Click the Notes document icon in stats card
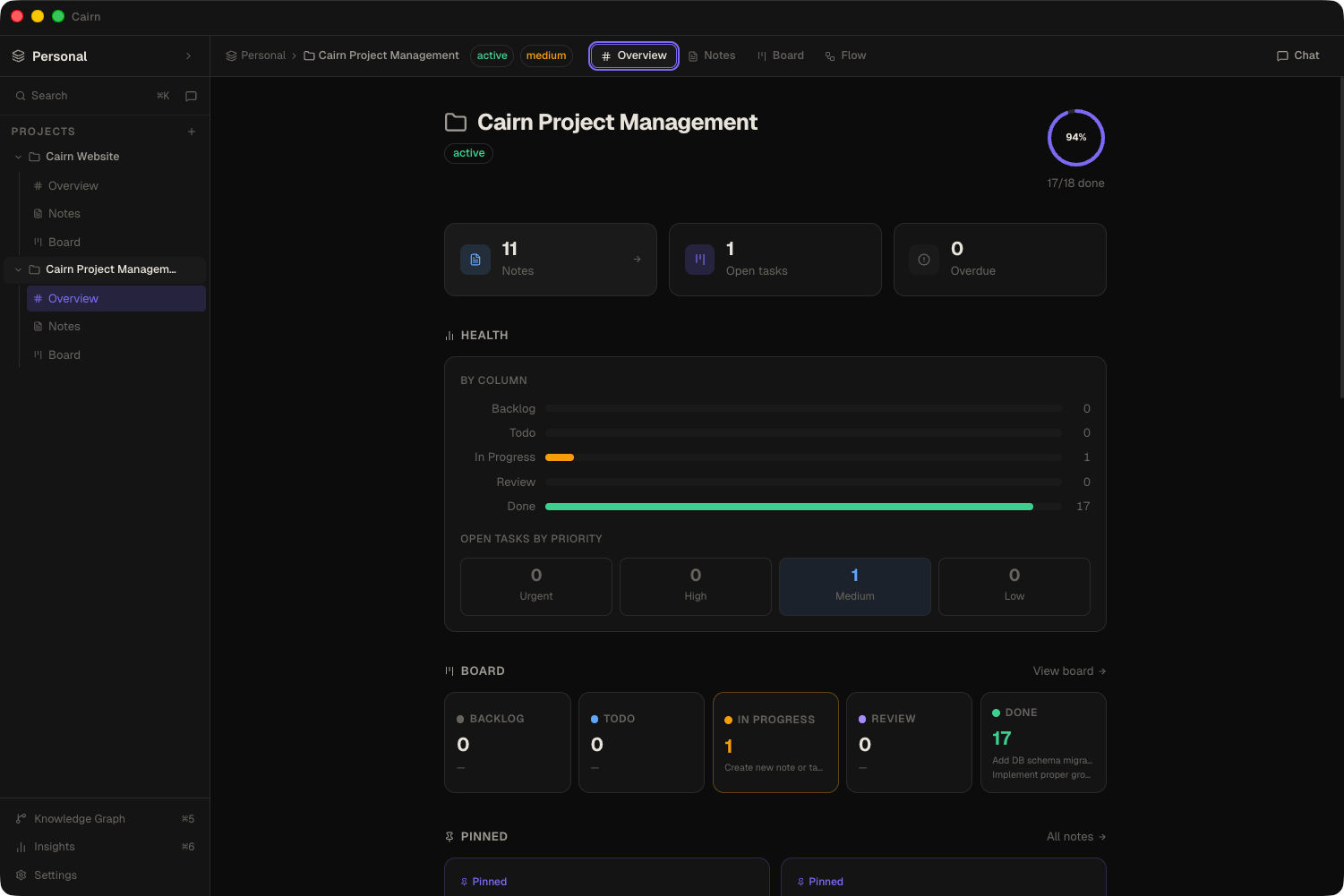Screen dimensions: 1344x896 coord(475,260)
